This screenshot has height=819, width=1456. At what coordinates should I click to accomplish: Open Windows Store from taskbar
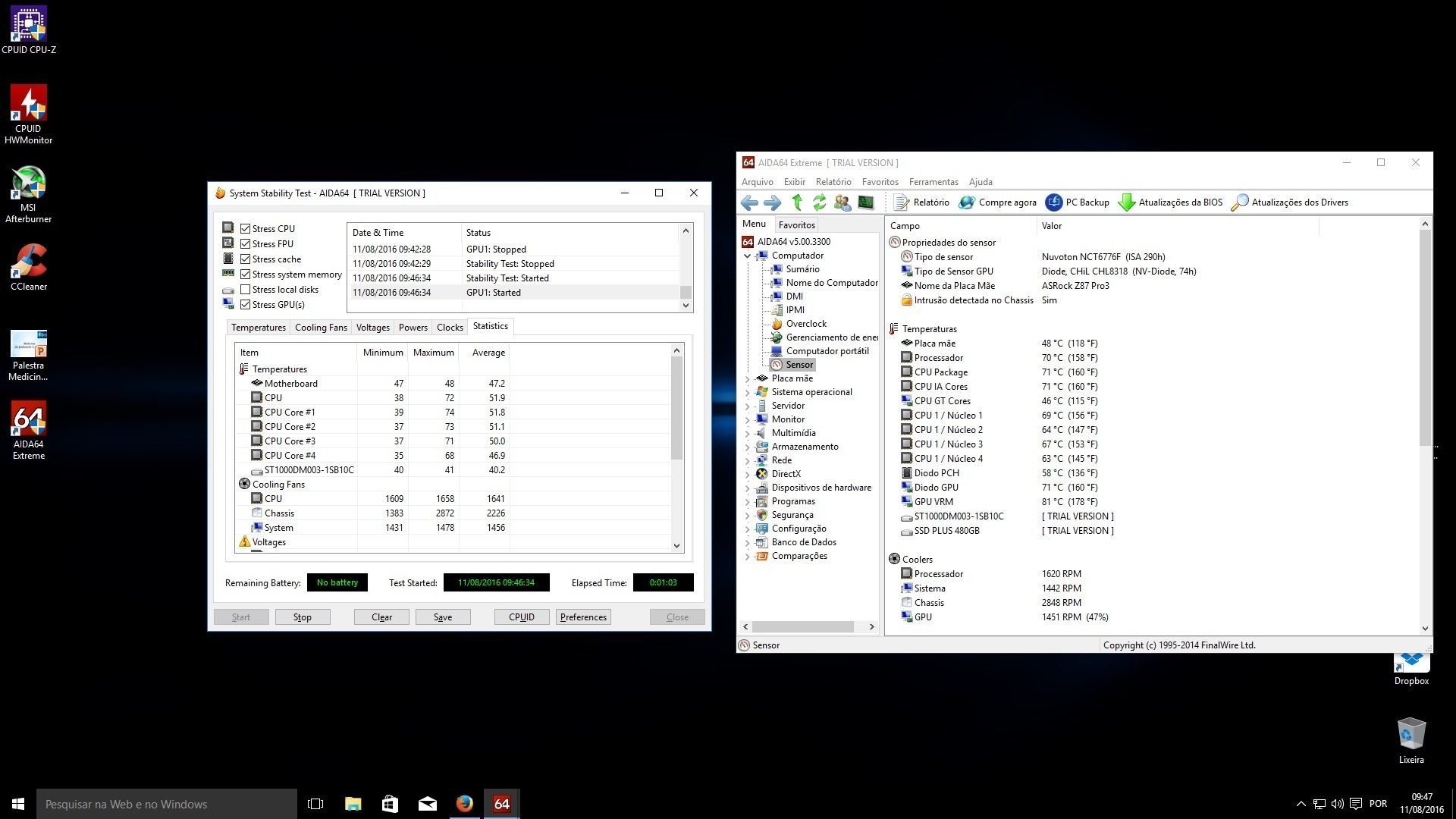tap(391, 804)
